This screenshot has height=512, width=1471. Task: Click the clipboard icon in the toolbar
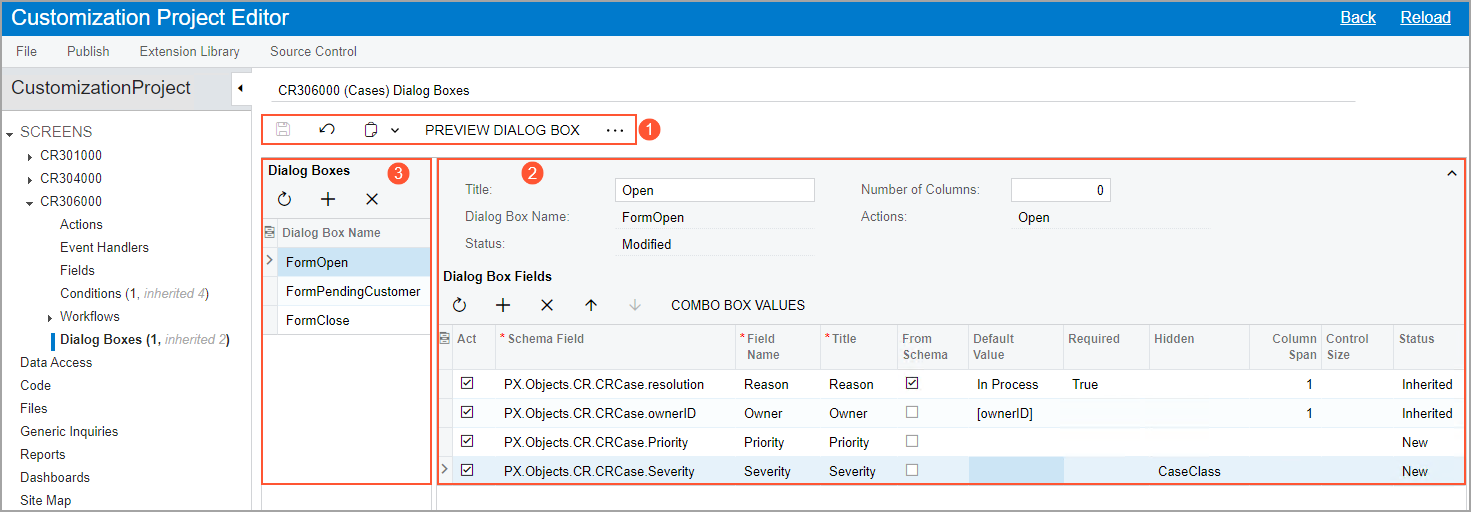click(x=371, y=130)
